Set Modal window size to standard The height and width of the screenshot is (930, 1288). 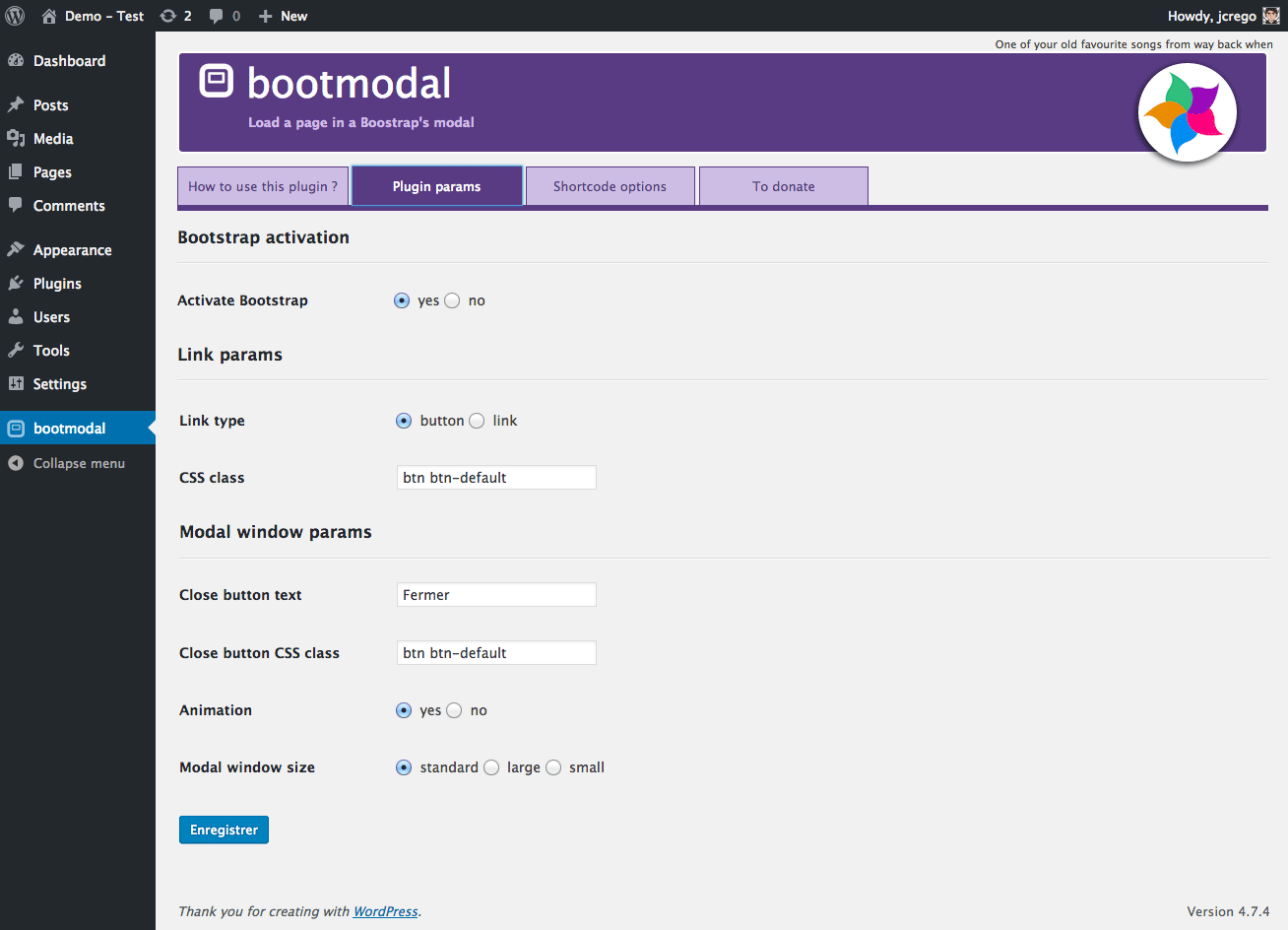pyautogui.click(x=404, y=767)
